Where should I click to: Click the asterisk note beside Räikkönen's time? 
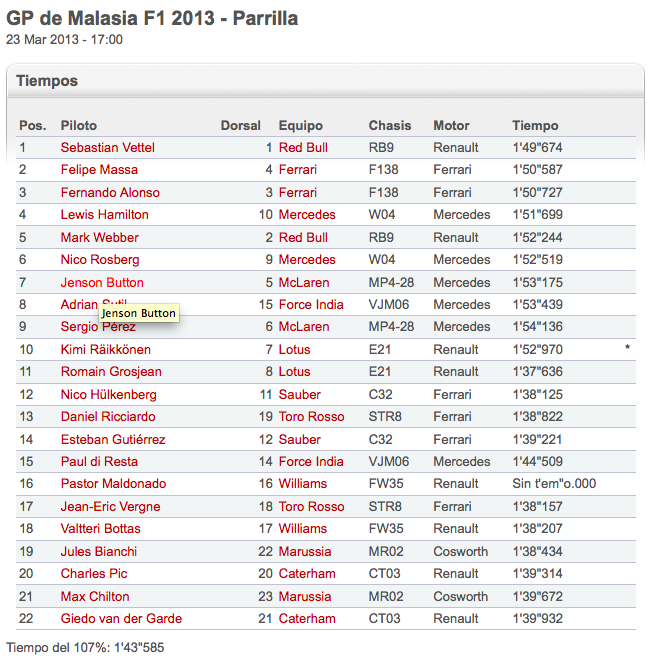627,348
